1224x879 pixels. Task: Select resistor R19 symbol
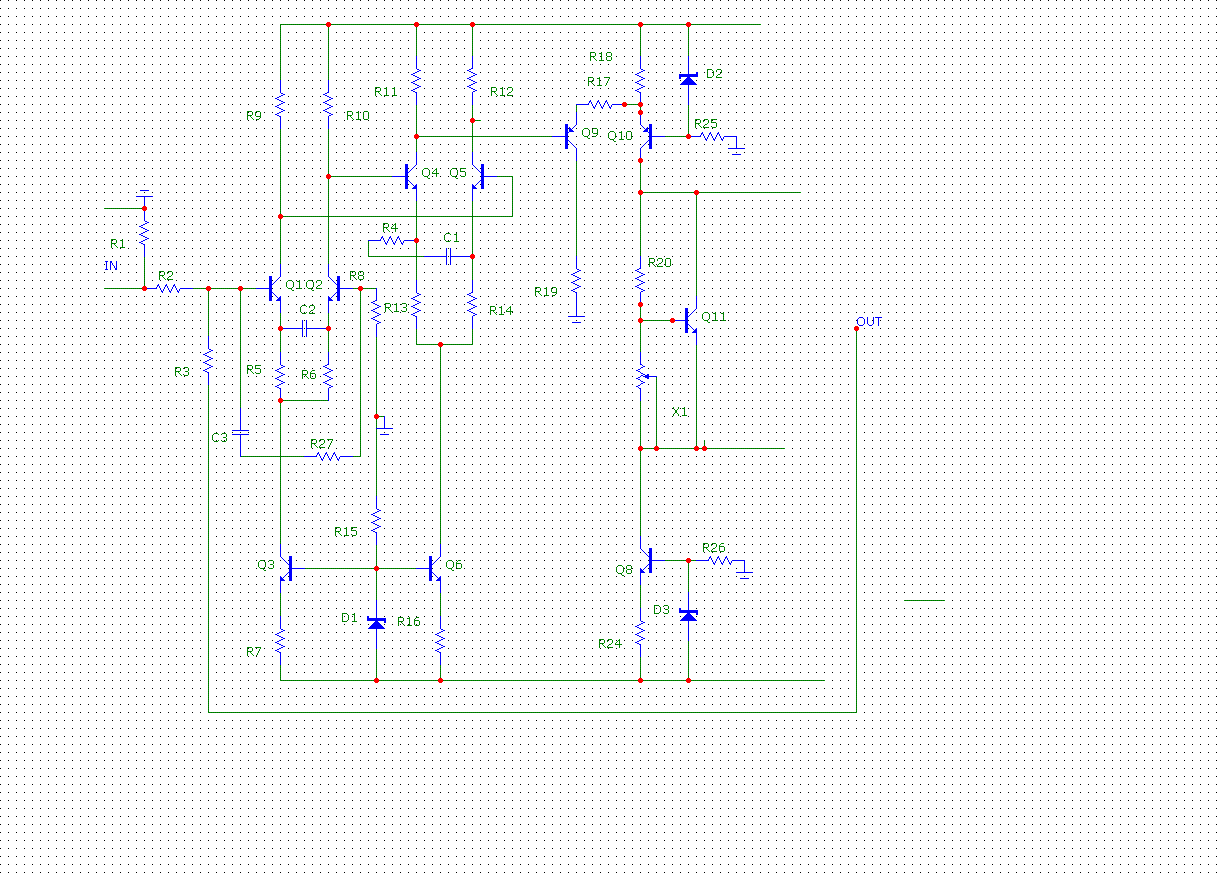click(x=576, y=280)
